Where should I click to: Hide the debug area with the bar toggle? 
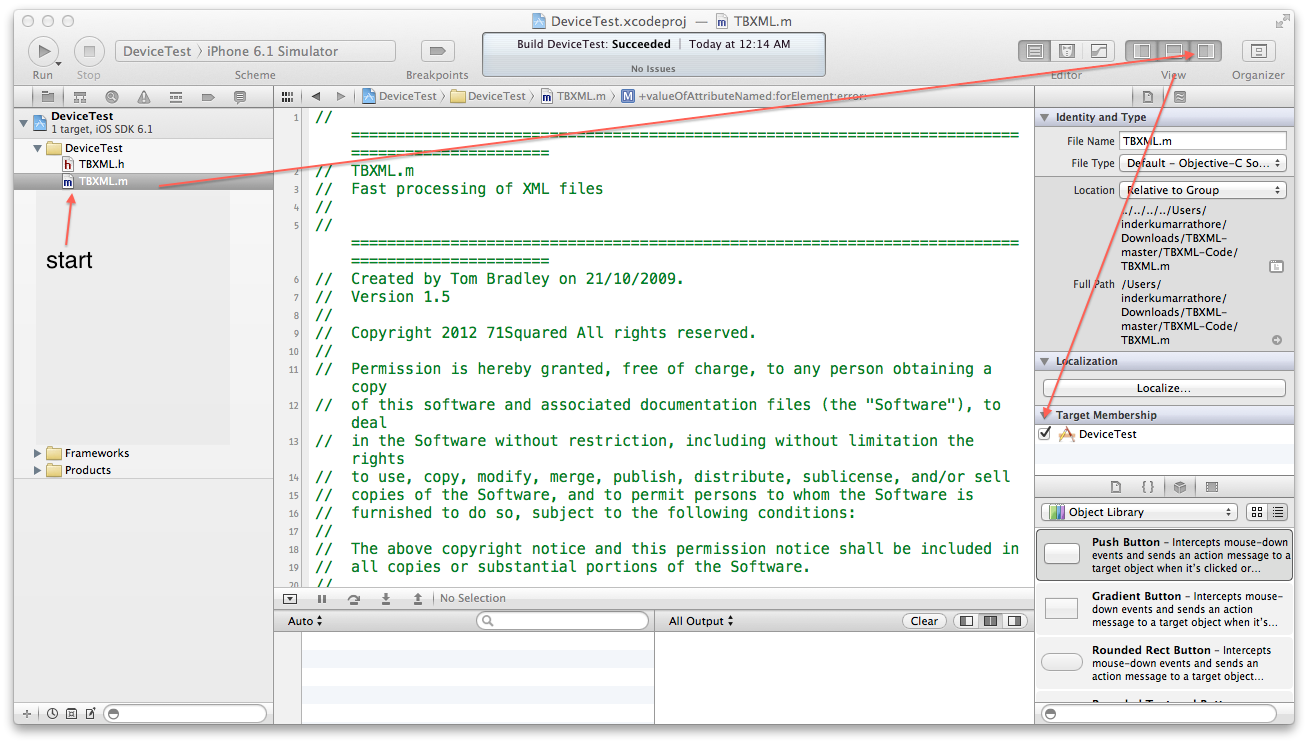(x=290, y=599)
